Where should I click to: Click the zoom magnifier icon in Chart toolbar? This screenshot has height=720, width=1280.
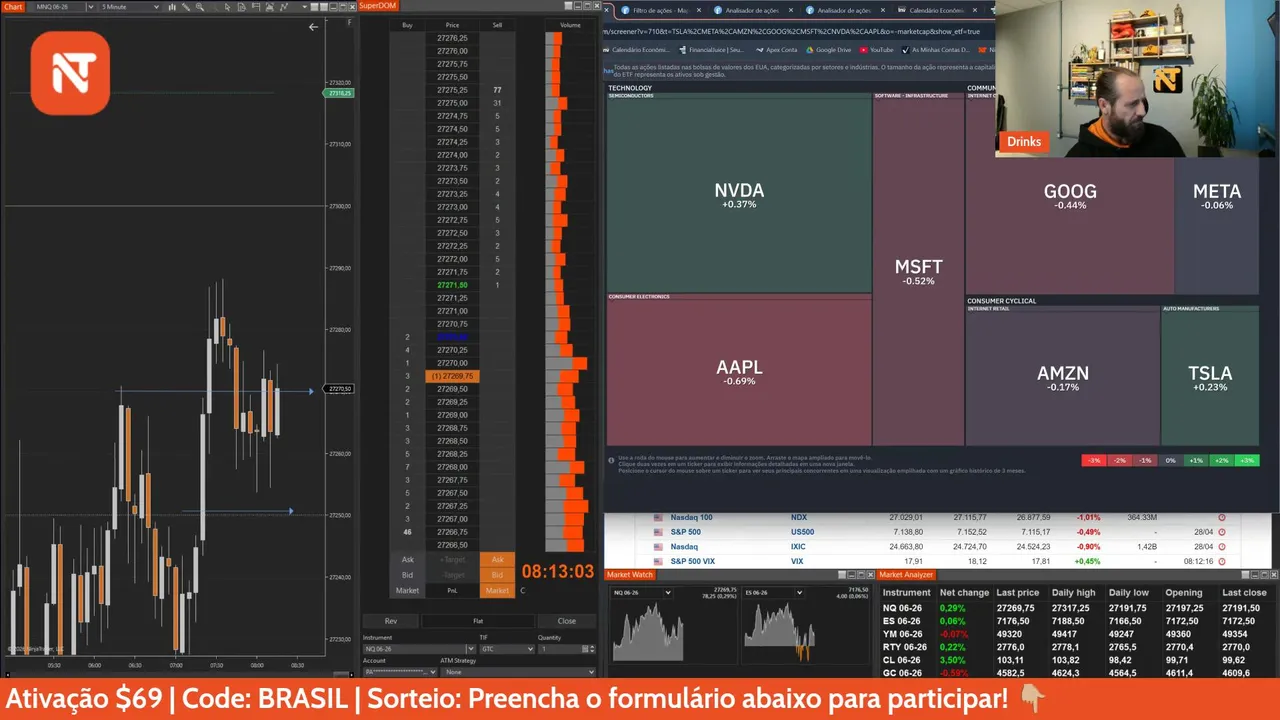coord(200,7)
